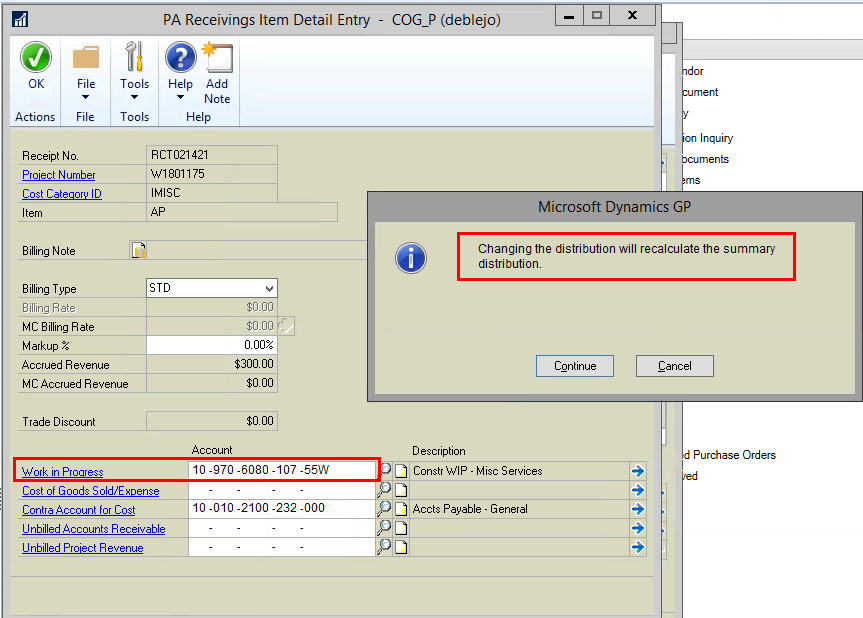863x618 pixels.
Task: Click lookup magnifier for Work in Progress account
Action: click(x=385, y=471)
